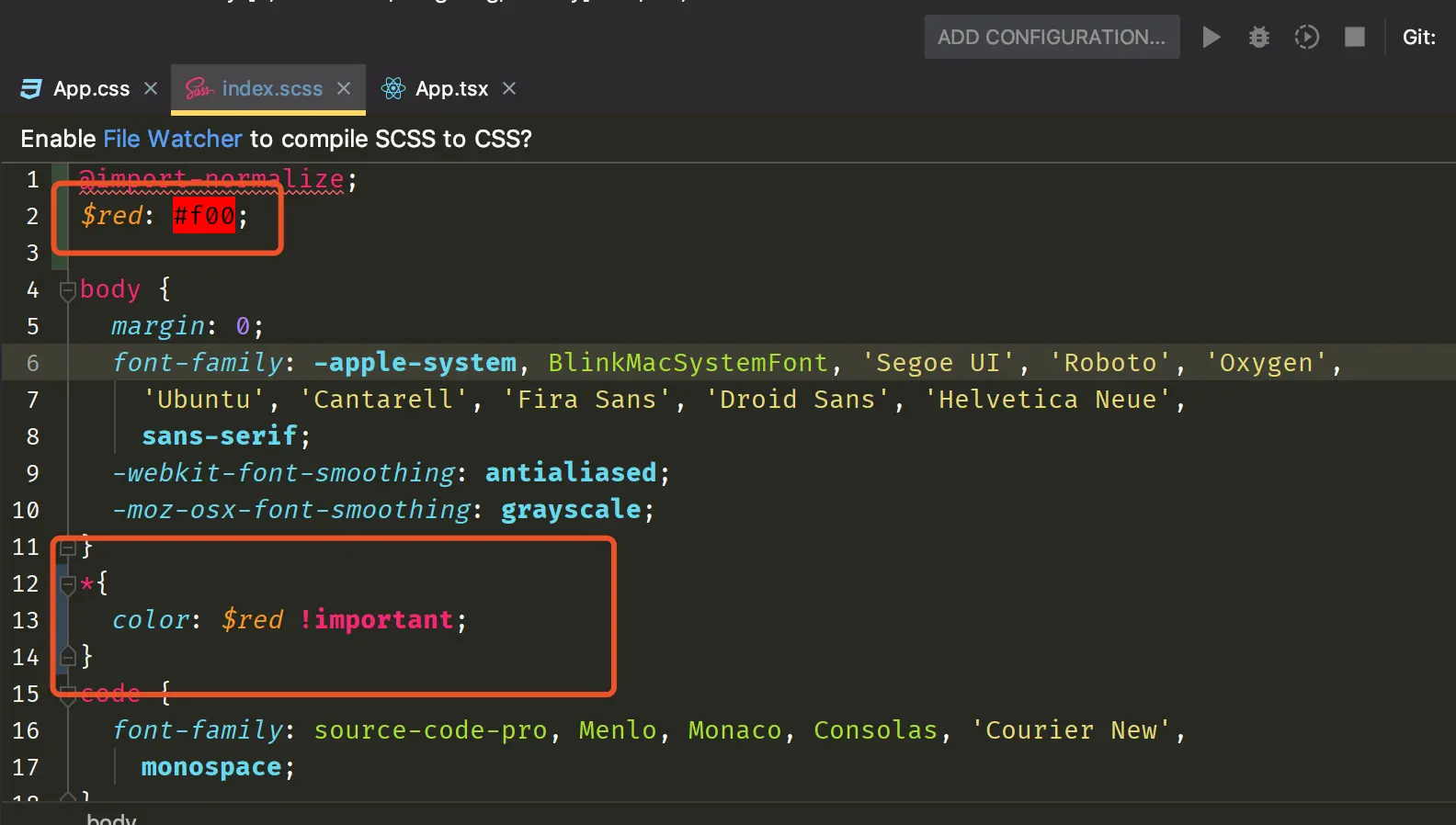Click the green Run arrow icon
Viewport: 1456px width, 825px height.
click(1211, 37)
